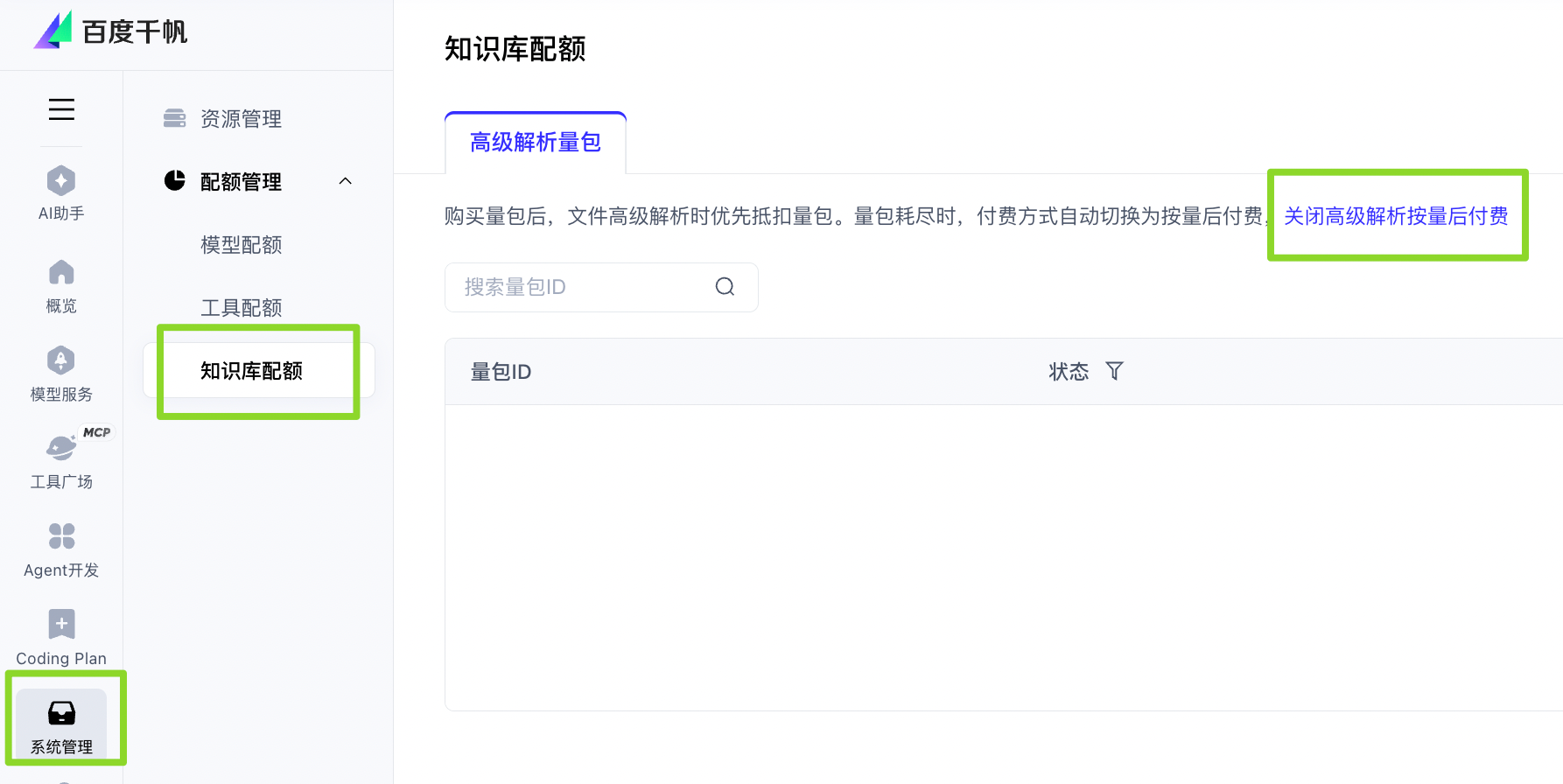The height and width of the screenshot is (784, 1563).
Task: Click the search magnifier in the quota search box
Action: coord(724,286)
